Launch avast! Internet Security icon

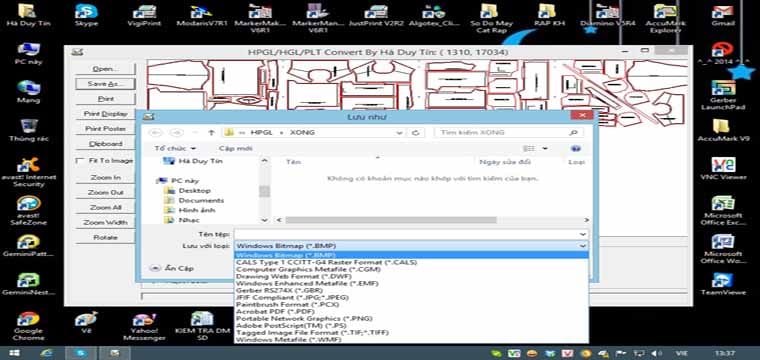click(29, 172)
